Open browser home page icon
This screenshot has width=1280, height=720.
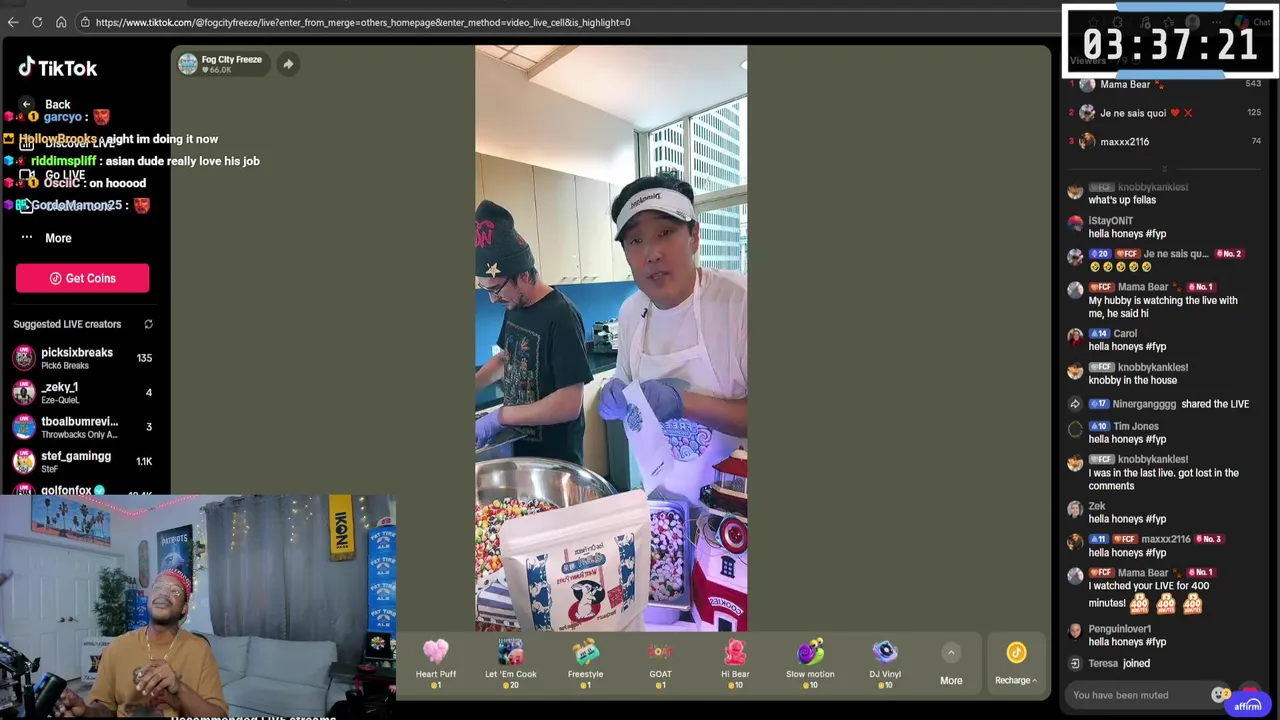point(61,22)
